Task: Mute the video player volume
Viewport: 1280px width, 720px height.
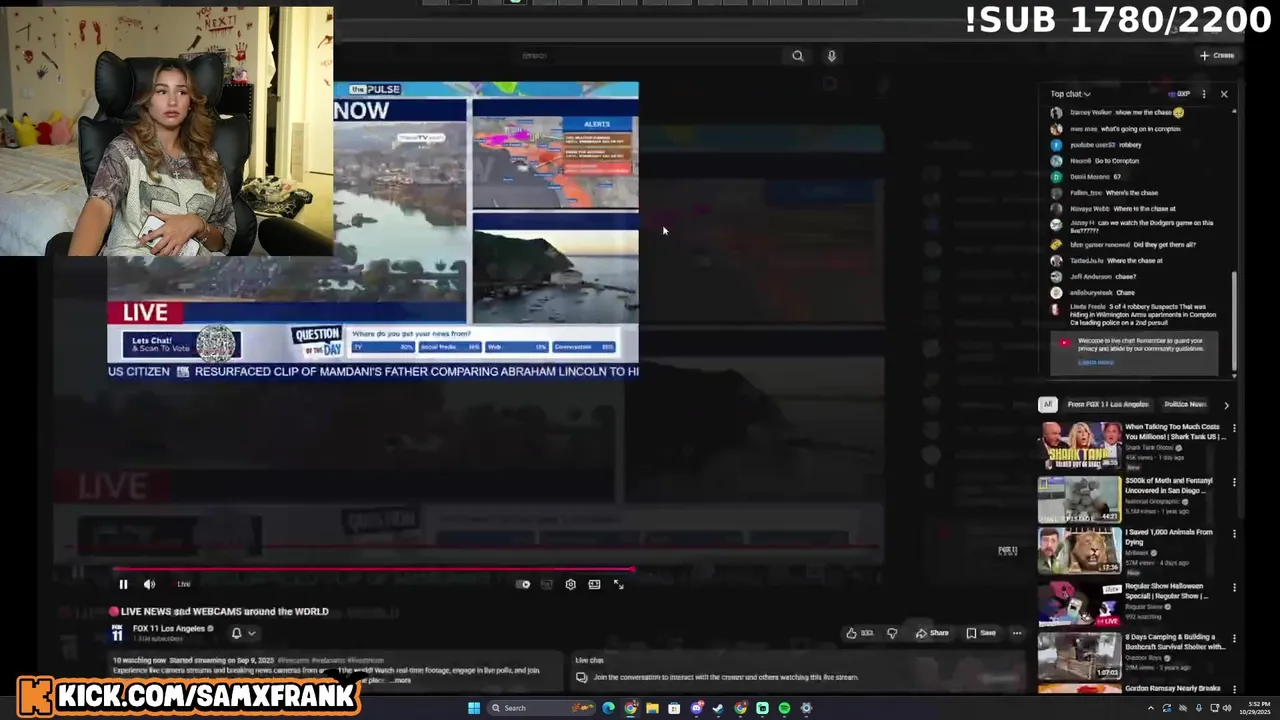Action: (149, 584)
